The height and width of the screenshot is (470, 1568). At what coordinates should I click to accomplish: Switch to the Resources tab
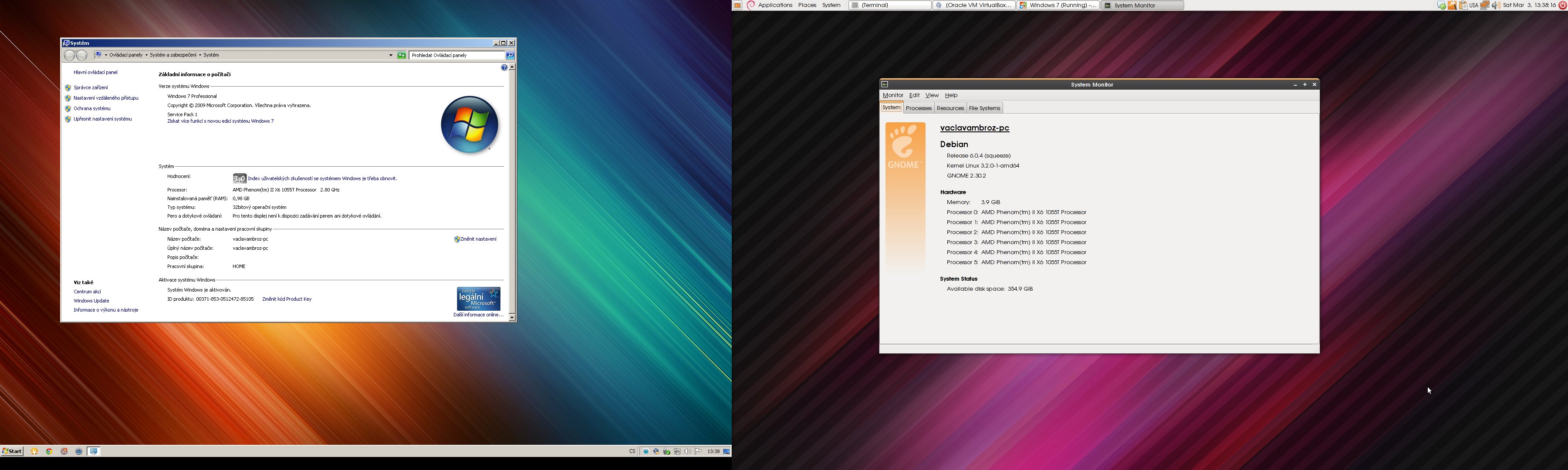pos(950,108)
